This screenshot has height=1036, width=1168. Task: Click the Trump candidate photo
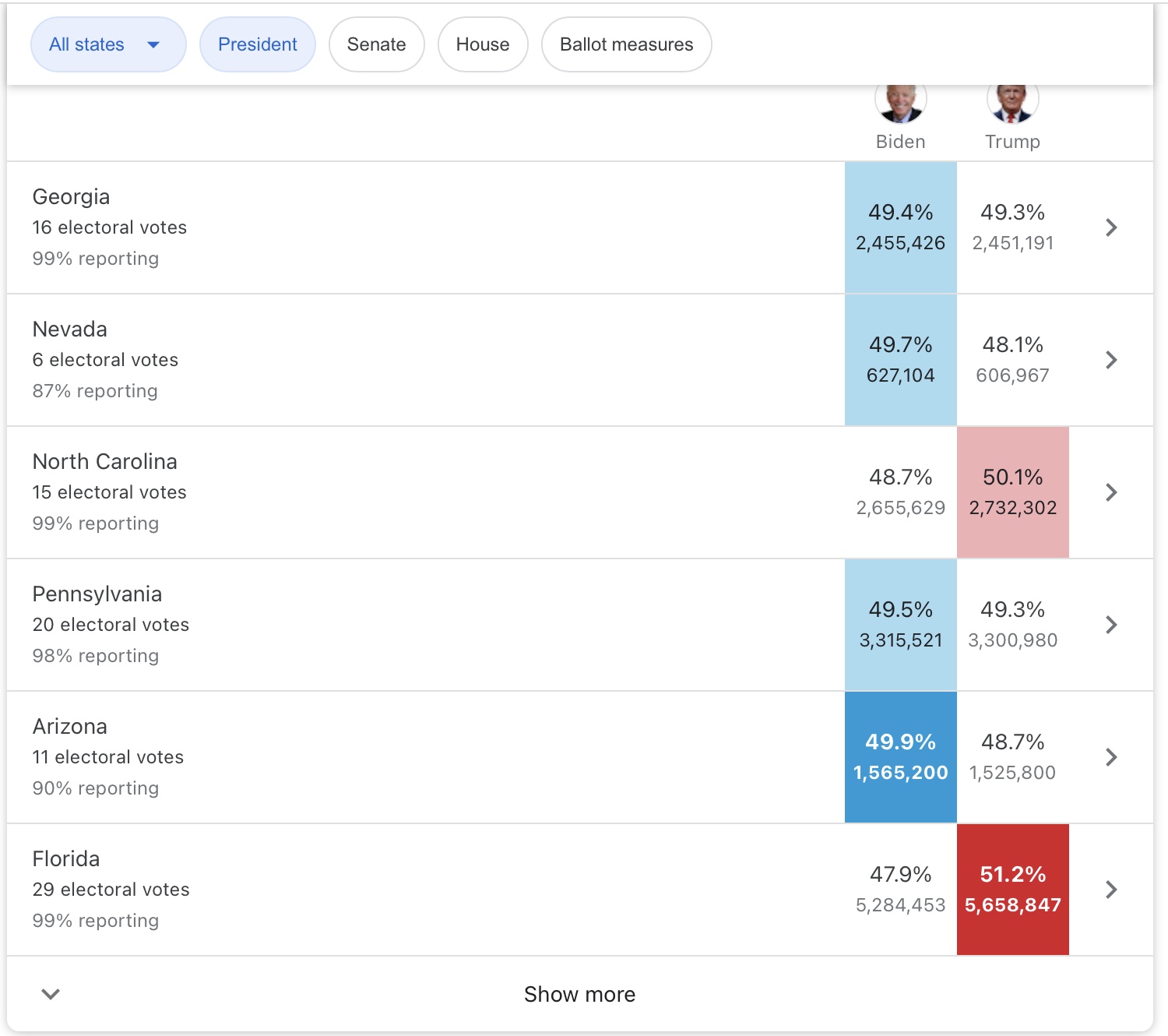1012,103
